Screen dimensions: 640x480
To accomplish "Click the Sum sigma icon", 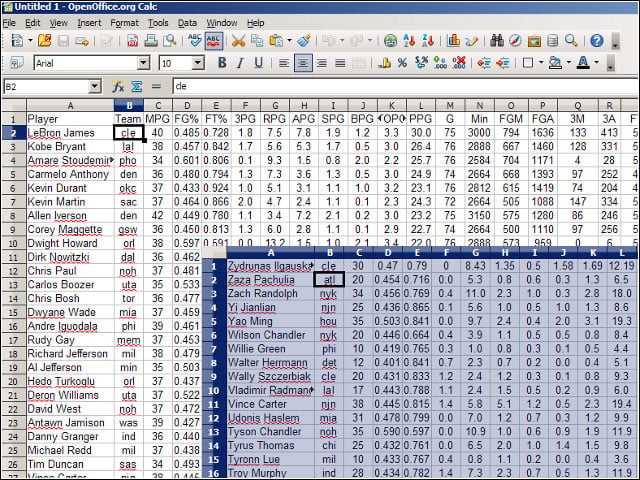I will (x=137, y=86).
